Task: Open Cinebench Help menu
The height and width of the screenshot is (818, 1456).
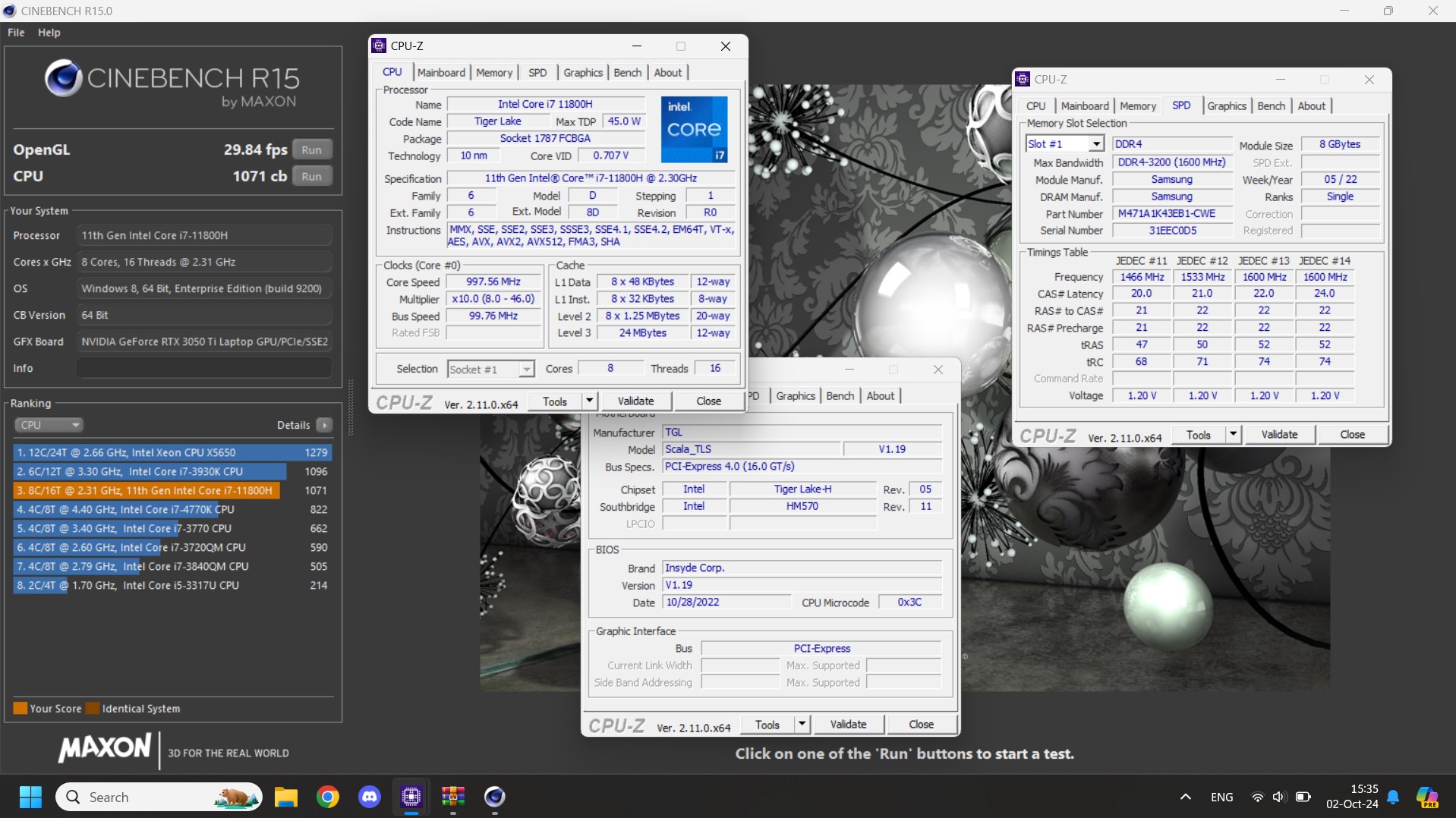Action: click(49, 33)
